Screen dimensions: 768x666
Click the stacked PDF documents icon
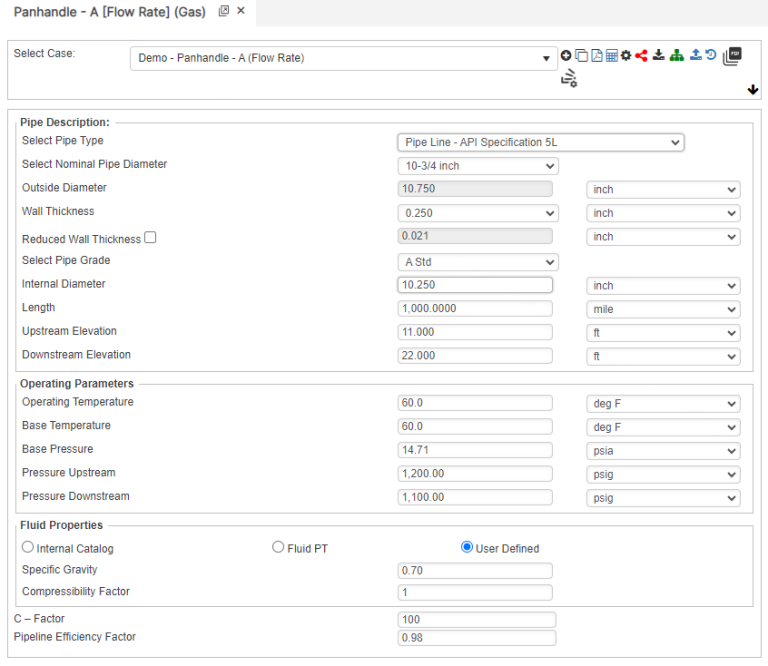[x=732, y=56]
